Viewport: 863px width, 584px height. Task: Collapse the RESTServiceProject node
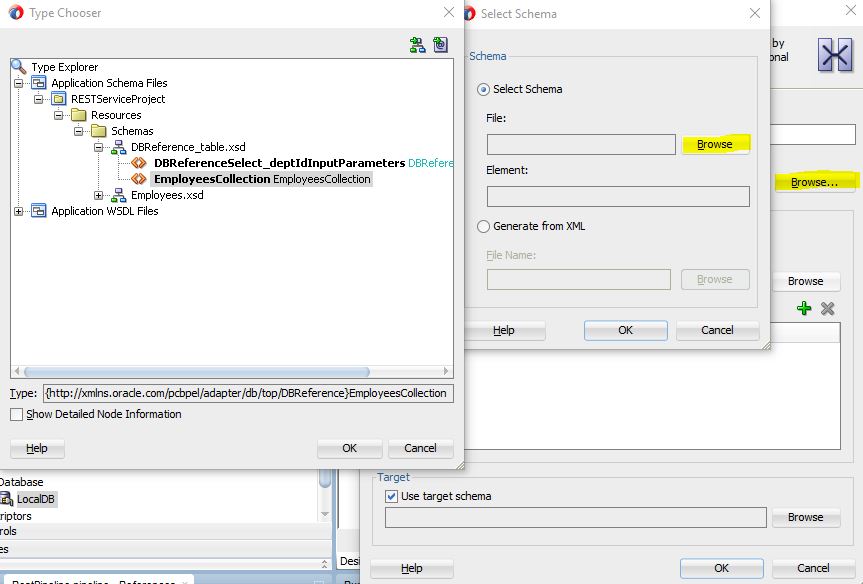[x=39, y=99]
